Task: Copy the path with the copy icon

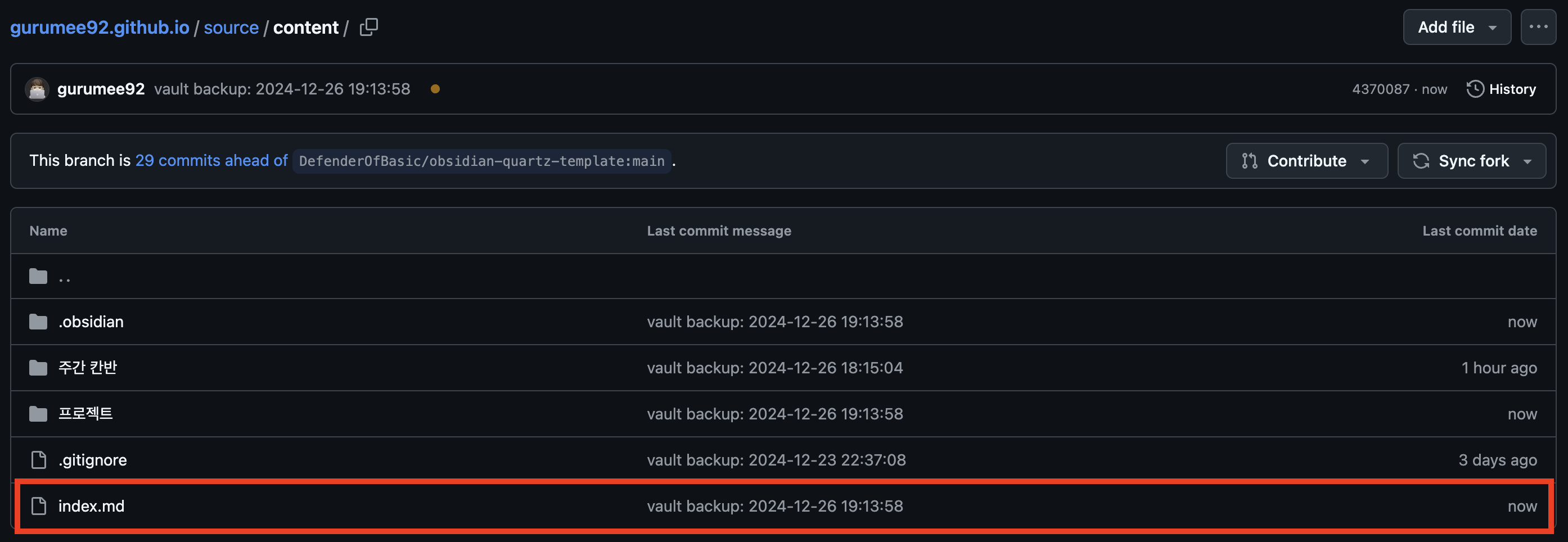Action: (x=369, y=28)
